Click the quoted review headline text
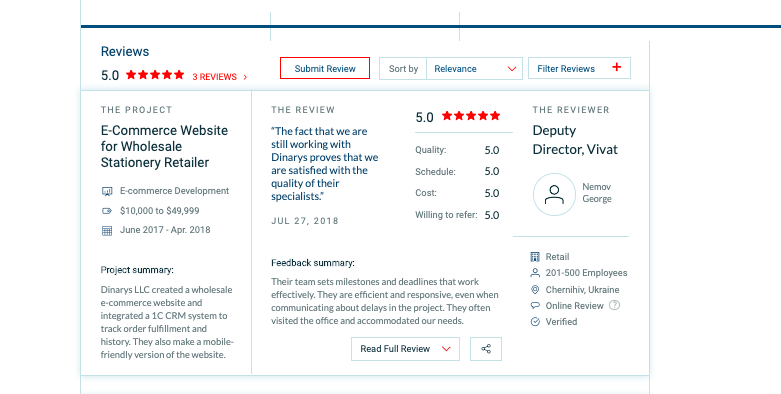The image size is (781, 394). pos(325,164)
